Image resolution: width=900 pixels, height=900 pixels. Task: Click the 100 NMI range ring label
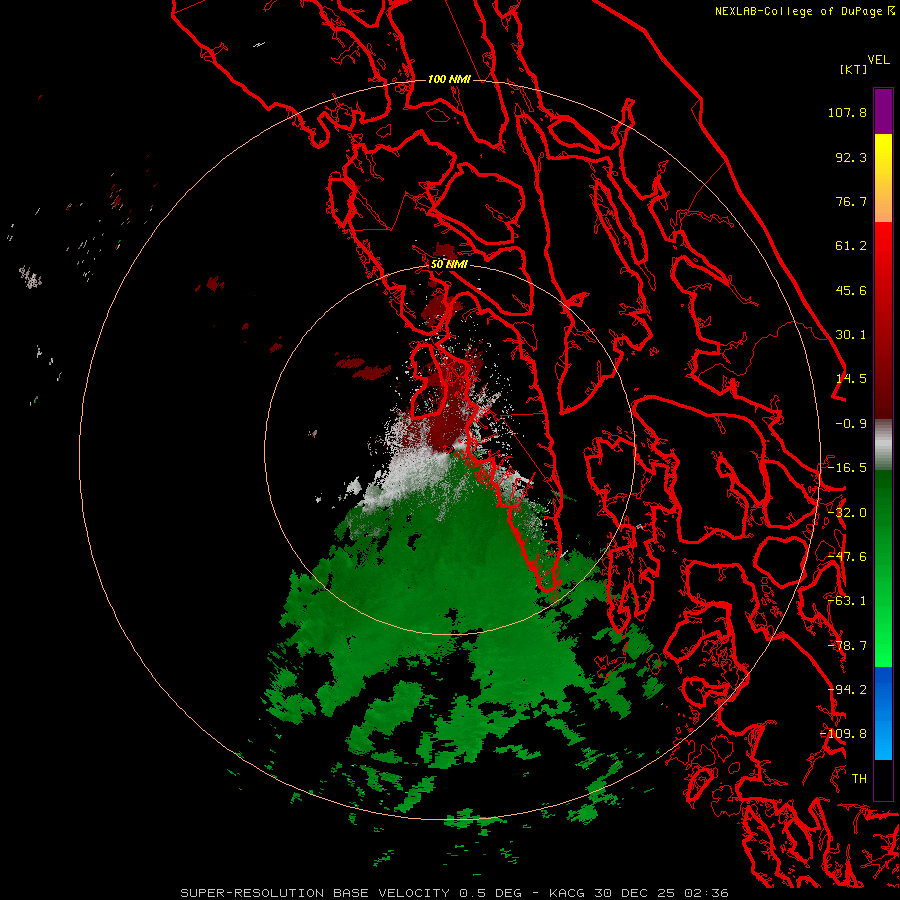(449, 79)
